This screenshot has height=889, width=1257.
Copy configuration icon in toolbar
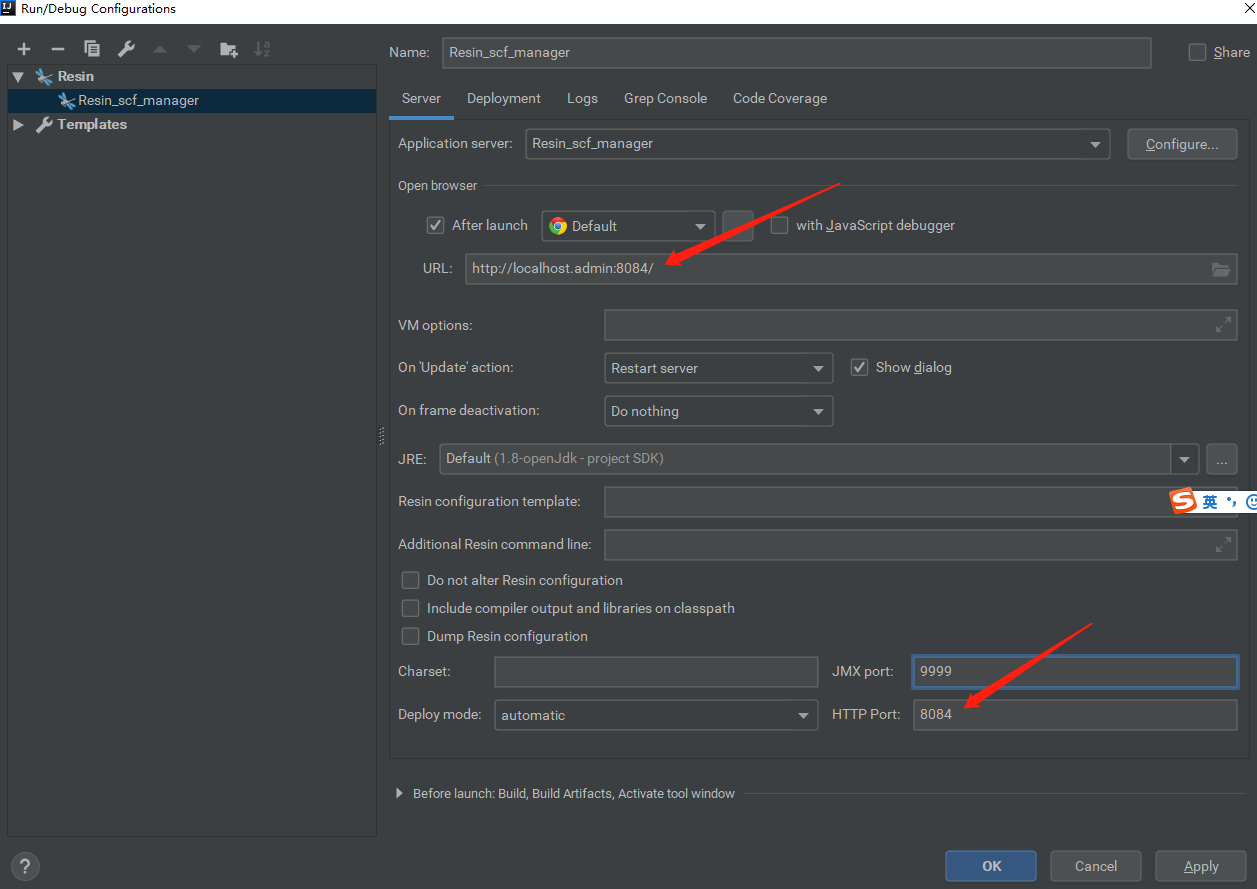(92, 49)
